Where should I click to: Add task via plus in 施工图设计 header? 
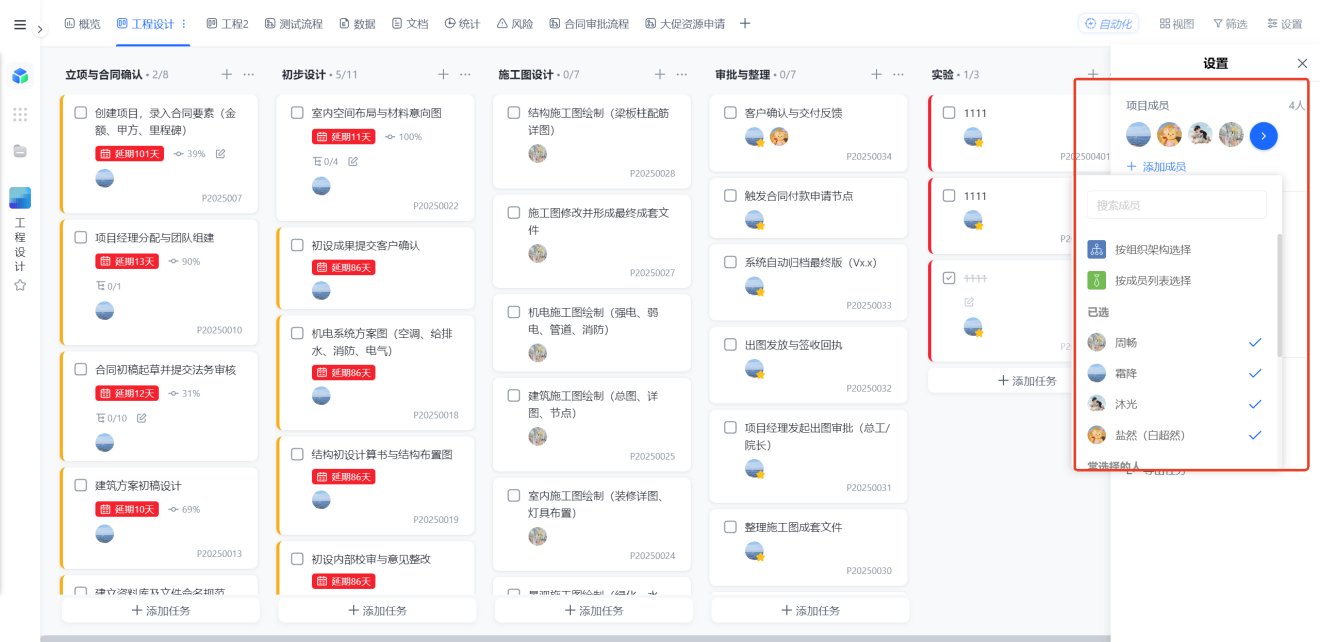coord(660,74)
